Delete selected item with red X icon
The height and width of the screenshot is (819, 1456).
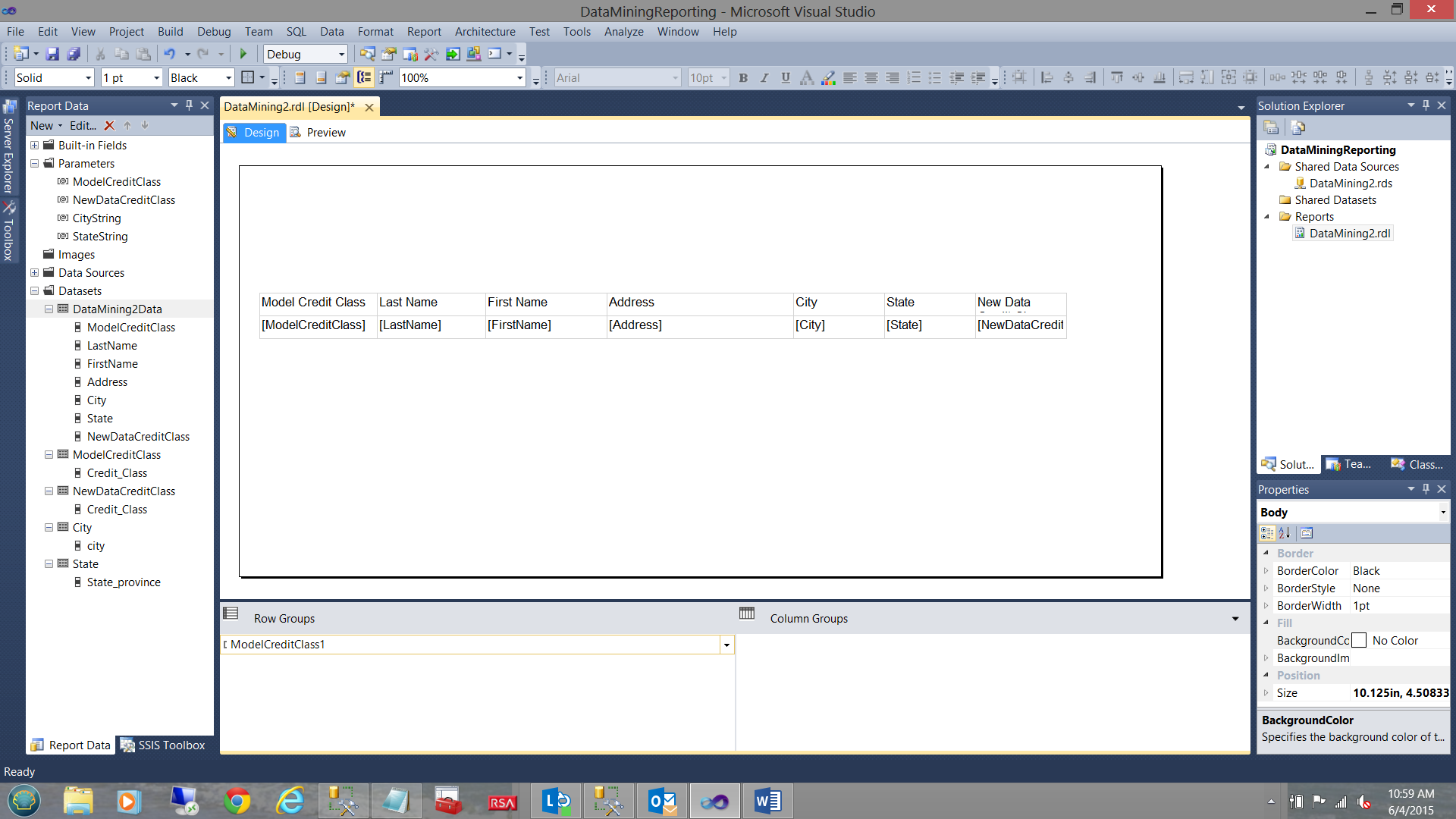point(109,126)
